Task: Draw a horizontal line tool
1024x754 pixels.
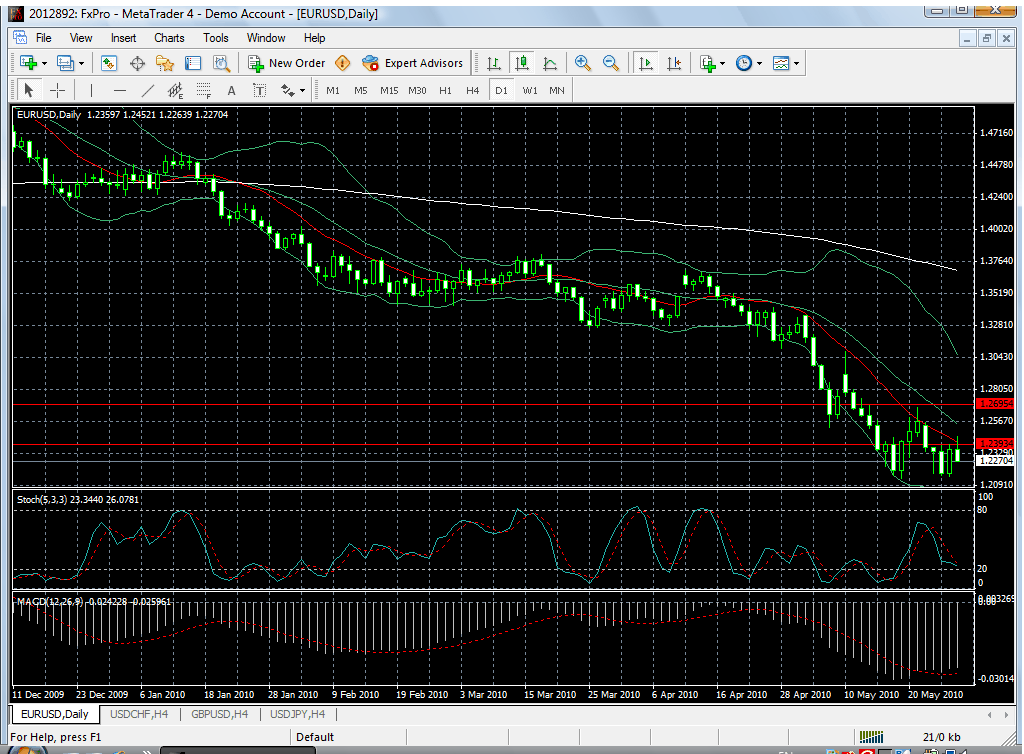Action: 120,90
